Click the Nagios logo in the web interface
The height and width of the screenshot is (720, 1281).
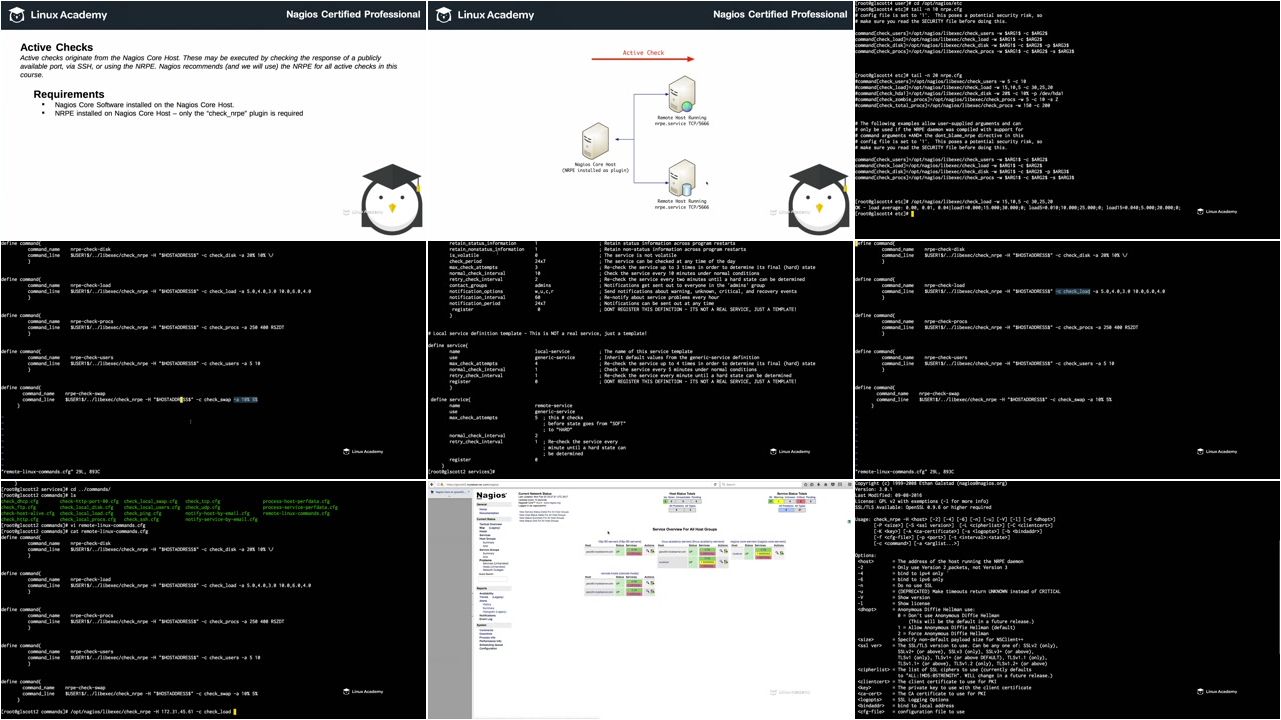click(x=490, y=494)
